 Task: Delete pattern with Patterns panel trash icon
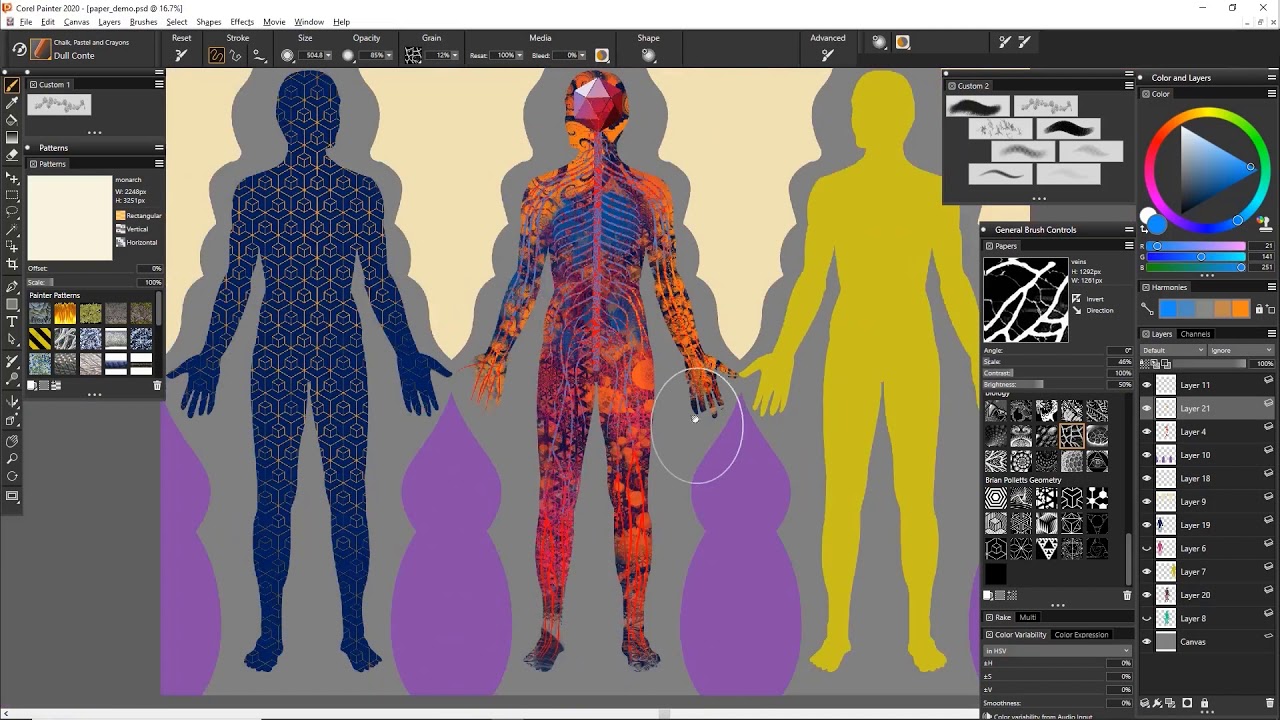[x=157, y=385]
